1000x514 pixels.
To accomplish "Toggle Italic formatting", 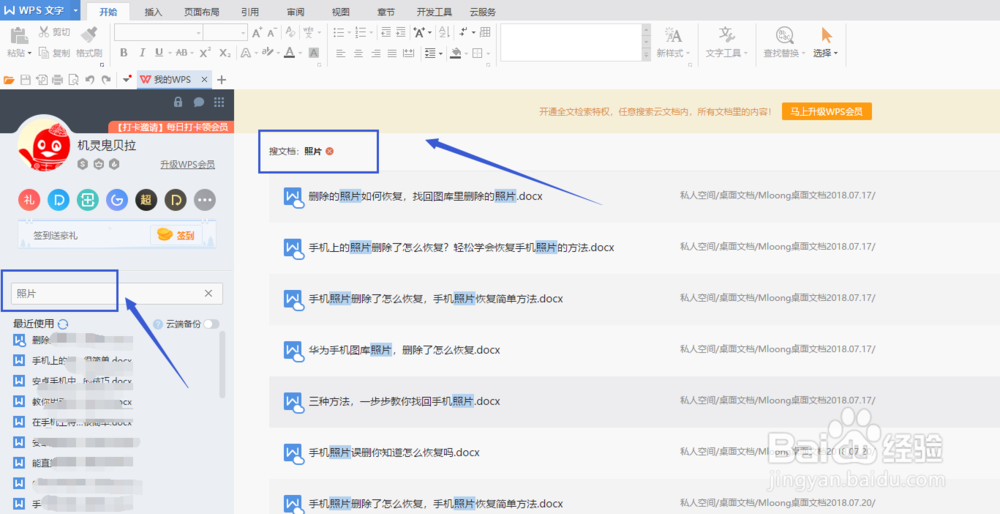I will [142, 53].
